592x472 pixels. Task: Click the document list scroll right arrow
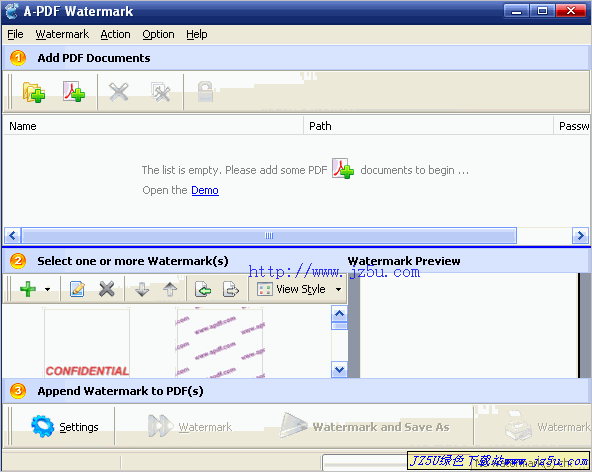580,236
